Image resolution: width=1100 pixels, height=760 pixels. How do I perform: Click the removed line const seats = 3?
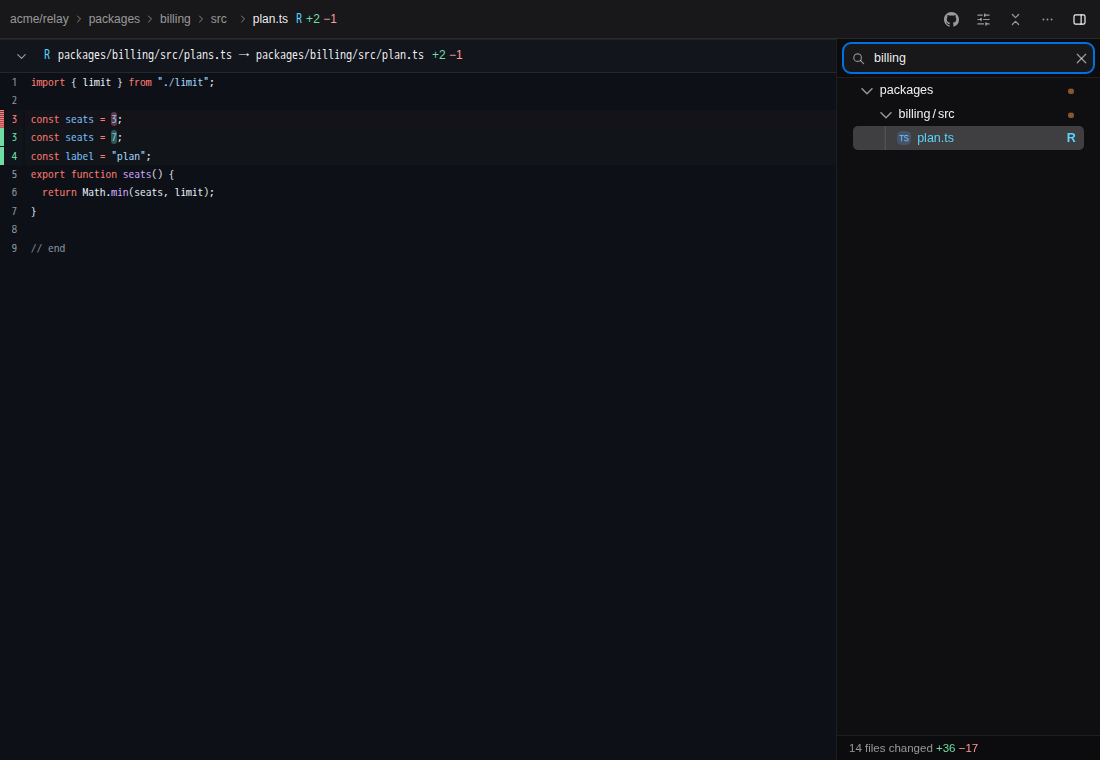point(418,119)
